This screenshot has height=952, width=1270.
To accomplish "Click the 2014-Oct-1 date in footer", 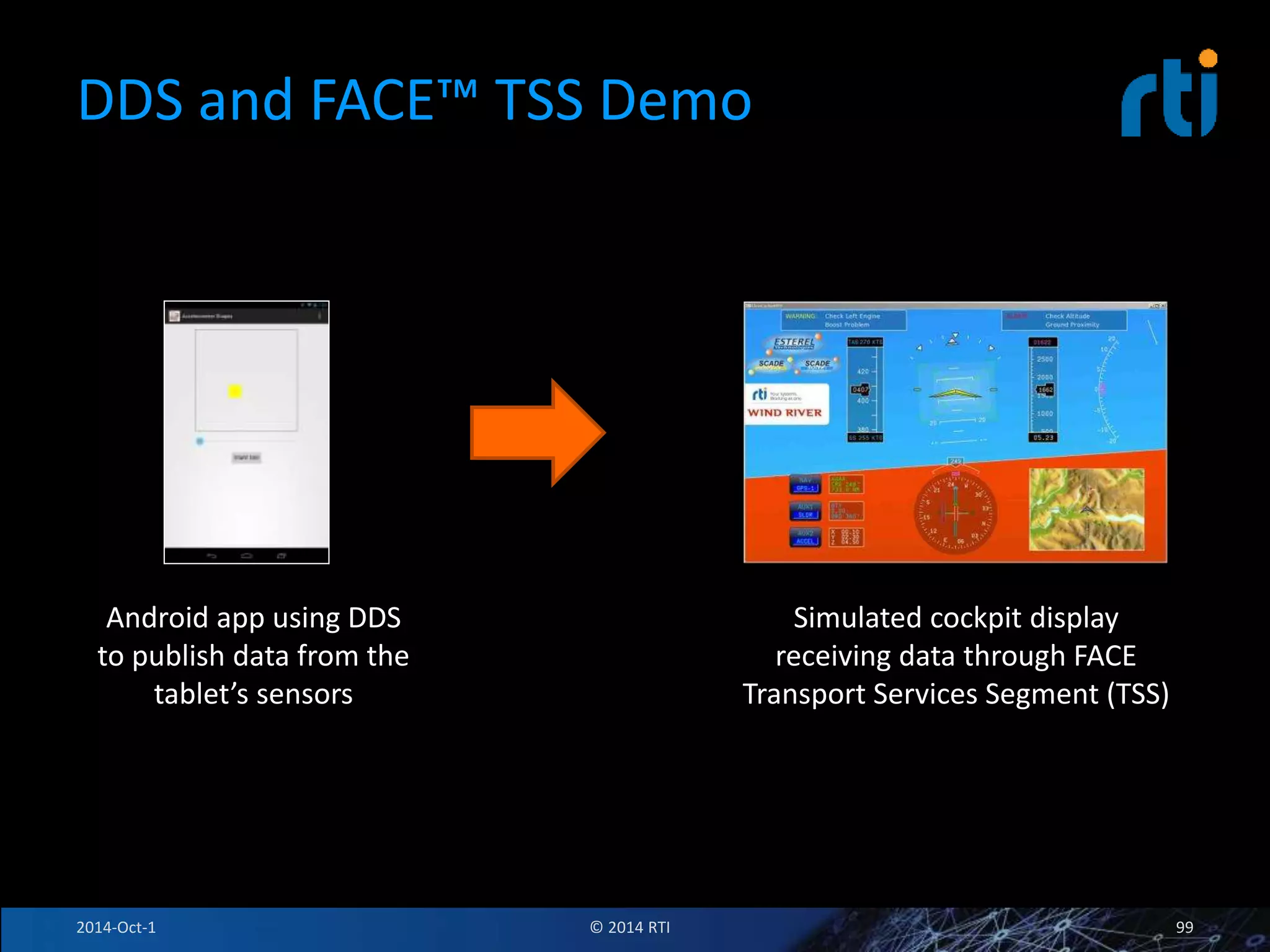I will point(116,927).
